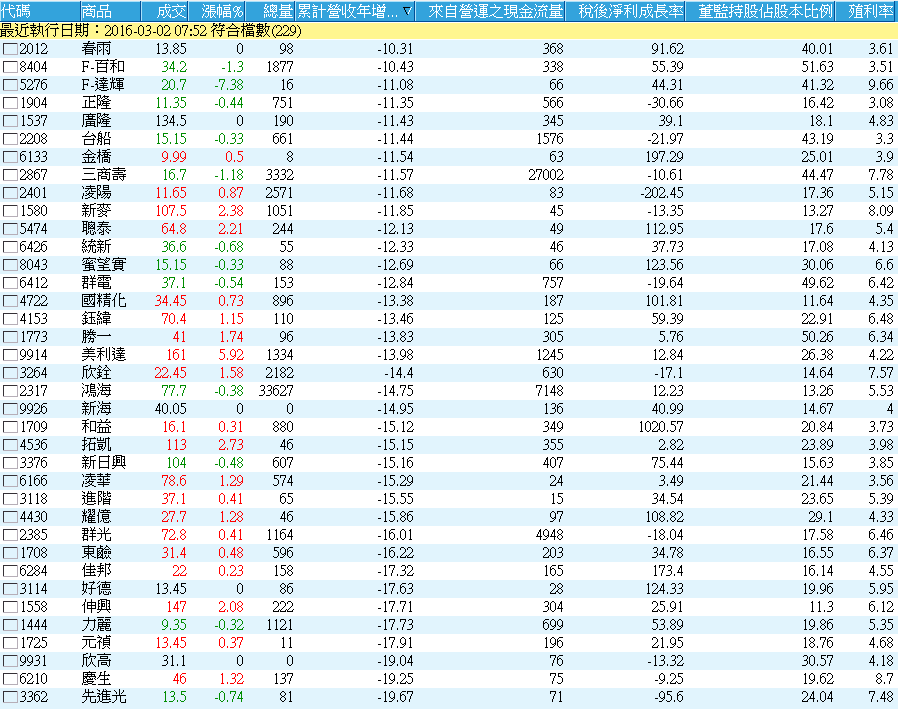898x709 pixels.
Task: Click the 漲幅% column header
Action: (222, 12)
